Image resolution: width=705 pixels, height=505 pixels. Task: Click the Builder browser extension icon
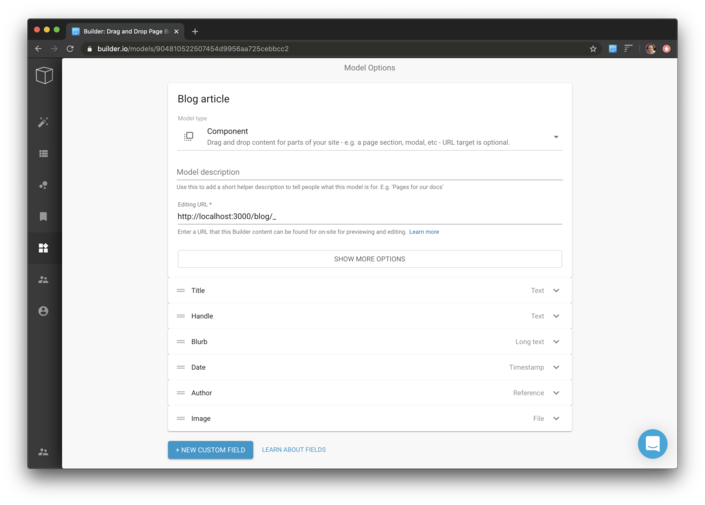612,49
